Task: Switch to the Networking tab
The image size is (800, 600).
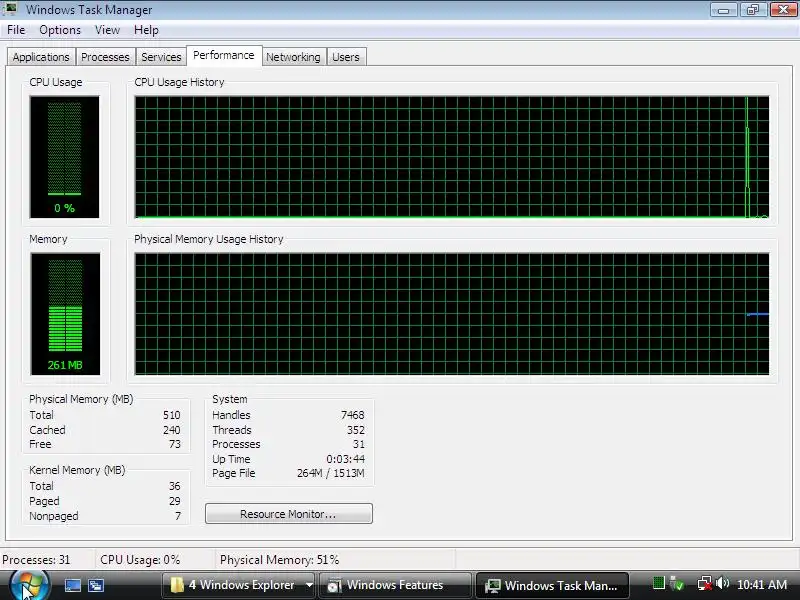Action: point(293,57)
